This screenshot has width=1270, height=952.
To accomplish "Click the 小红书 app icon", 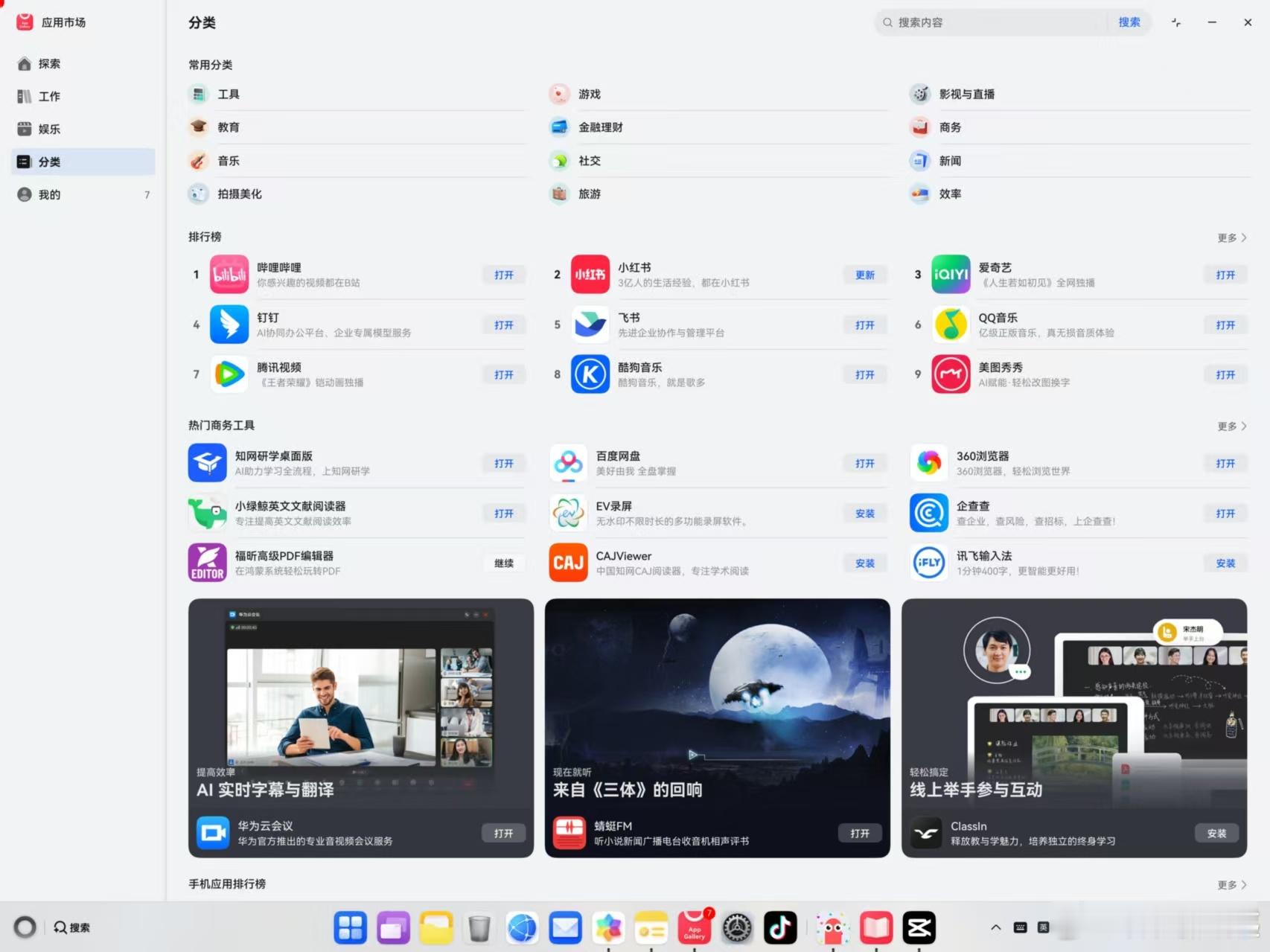I will click(x=590, y=275).
